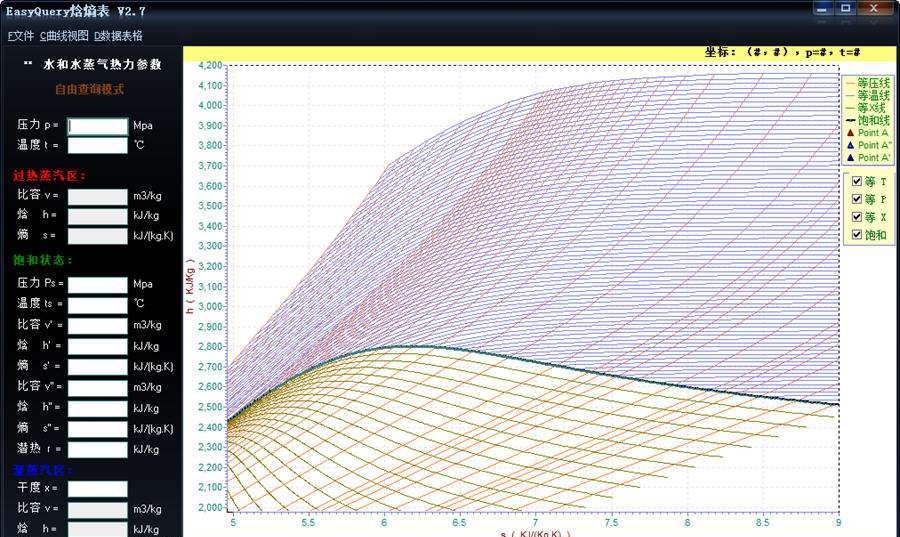Image resolution: width=900 pixels, height=537 pixels.
Task: Click the 等温线 legend entry
Action: (x=867, y=95)
